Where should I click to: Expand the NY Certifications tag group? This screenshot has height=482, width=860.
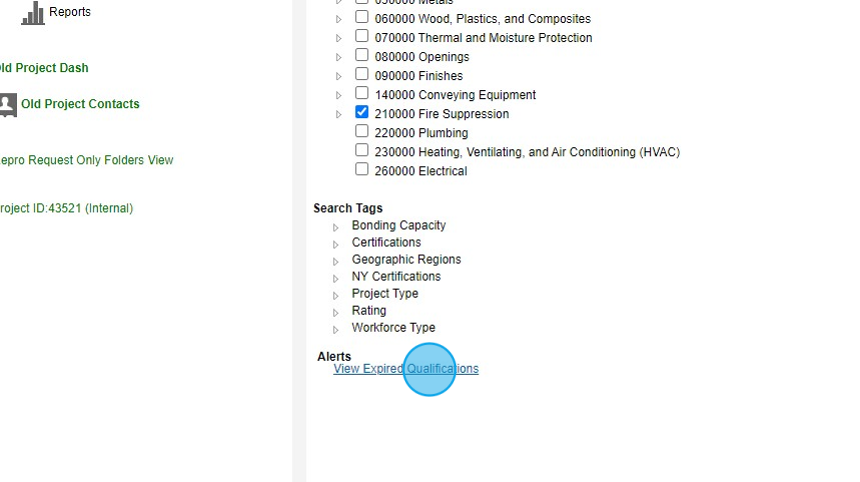pyautogui.click(x=337, y=278)
